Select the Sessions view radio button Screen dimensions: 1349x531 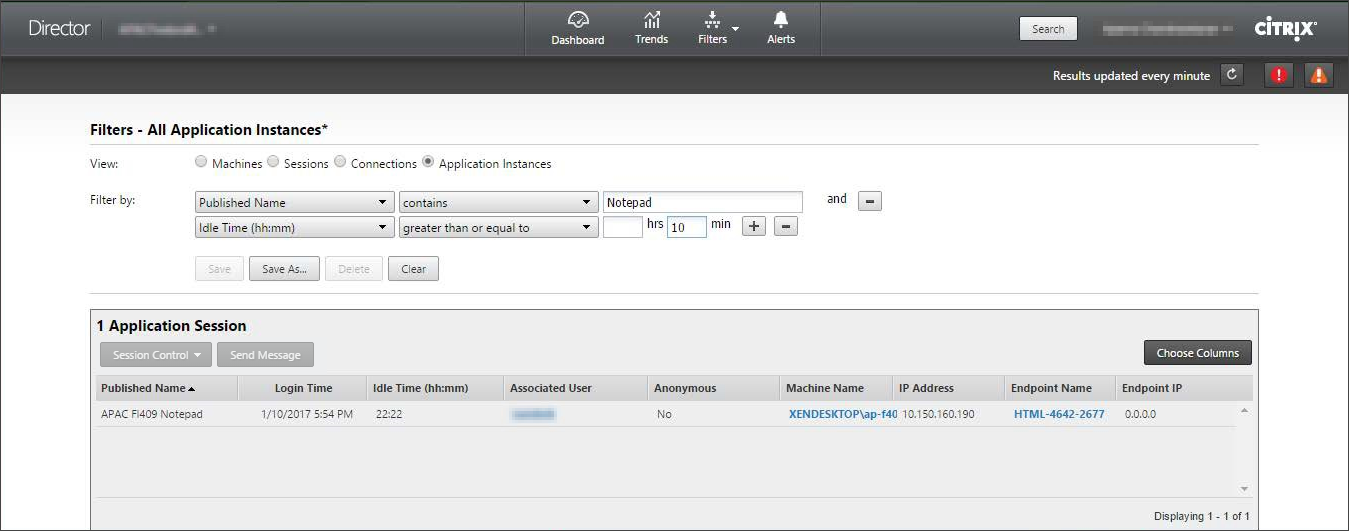pyautogui.click(x=273, y=163)
